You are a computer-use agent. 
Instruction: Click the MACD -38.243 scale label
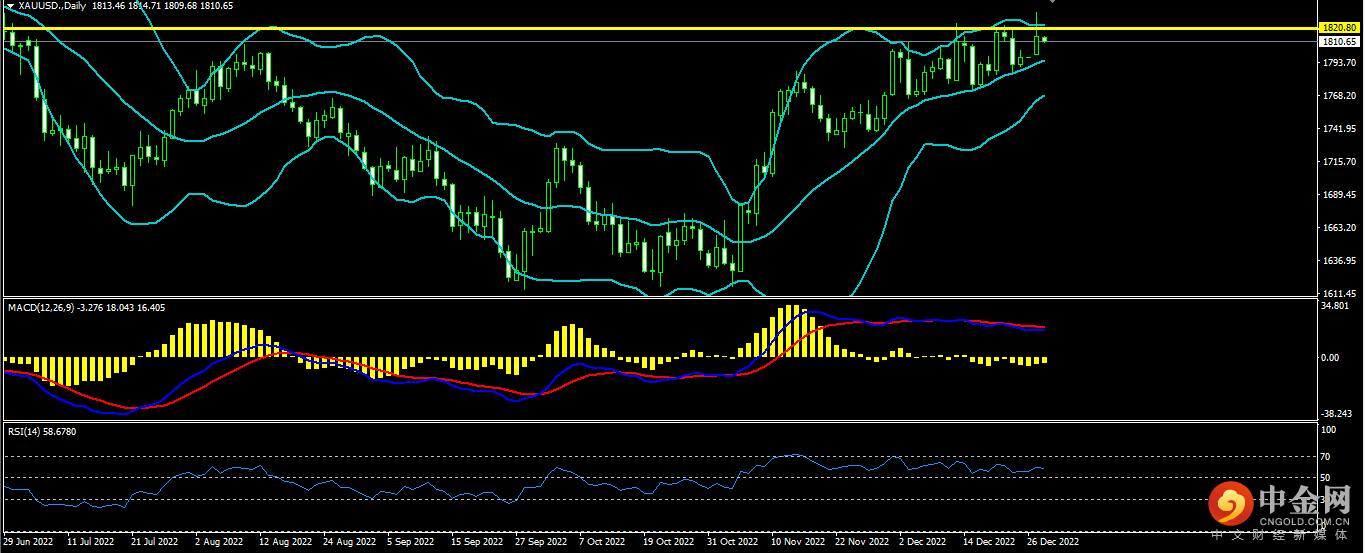point(1336,413)
